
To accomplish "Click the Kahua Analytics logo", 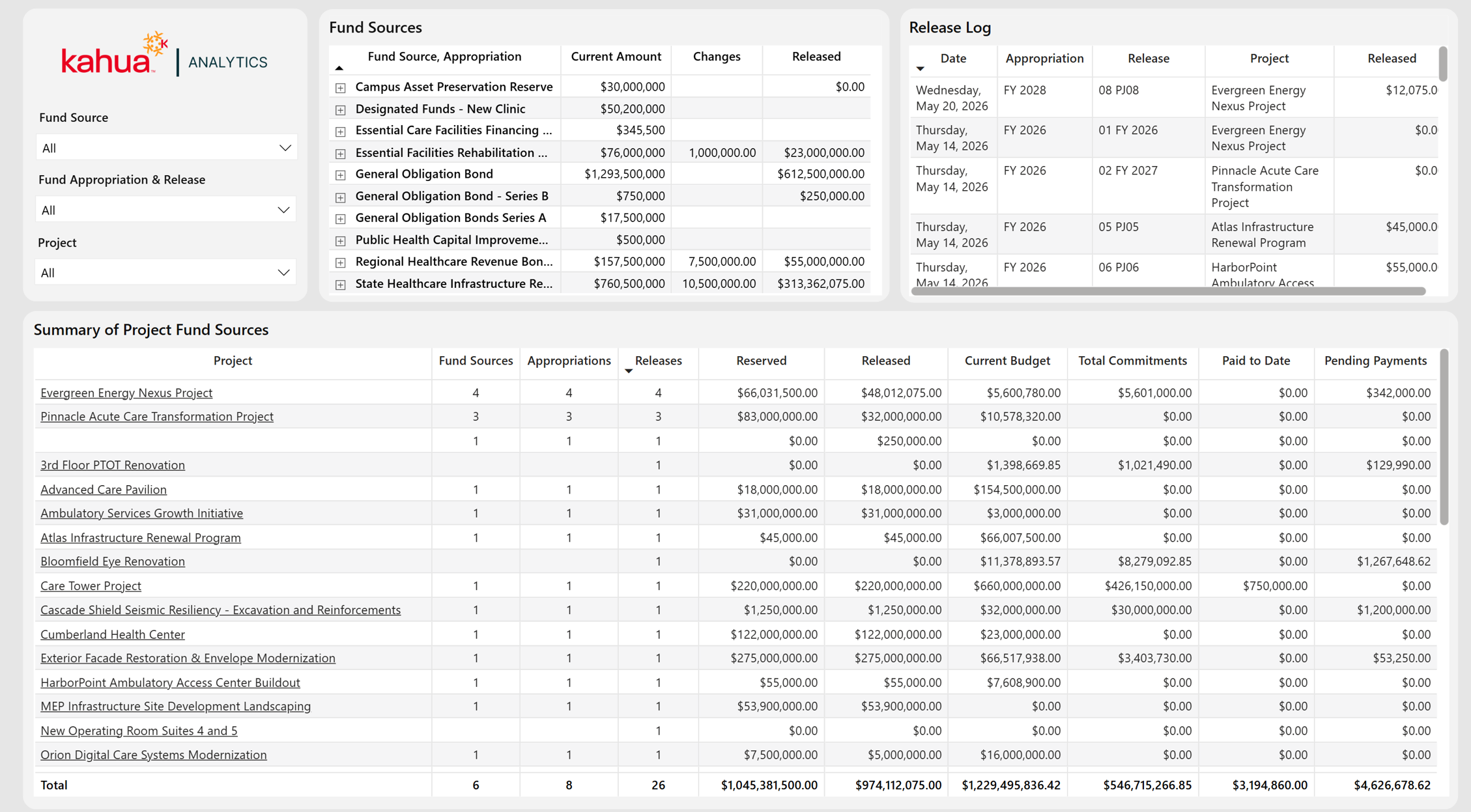I will pos(164,55).
